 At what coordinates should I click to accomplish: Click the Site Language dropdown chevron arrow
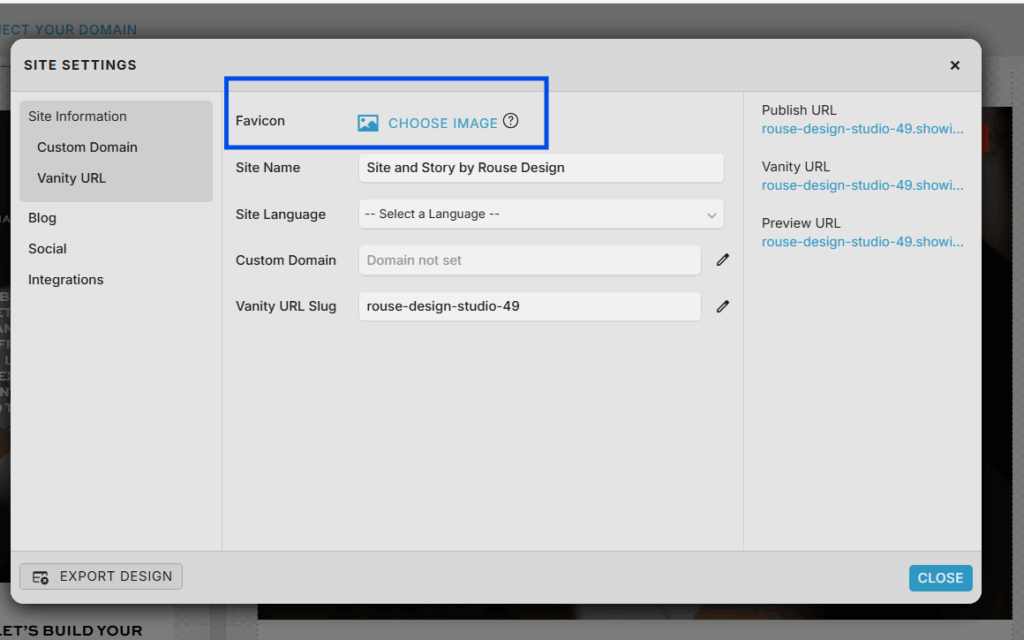[711, 215]
